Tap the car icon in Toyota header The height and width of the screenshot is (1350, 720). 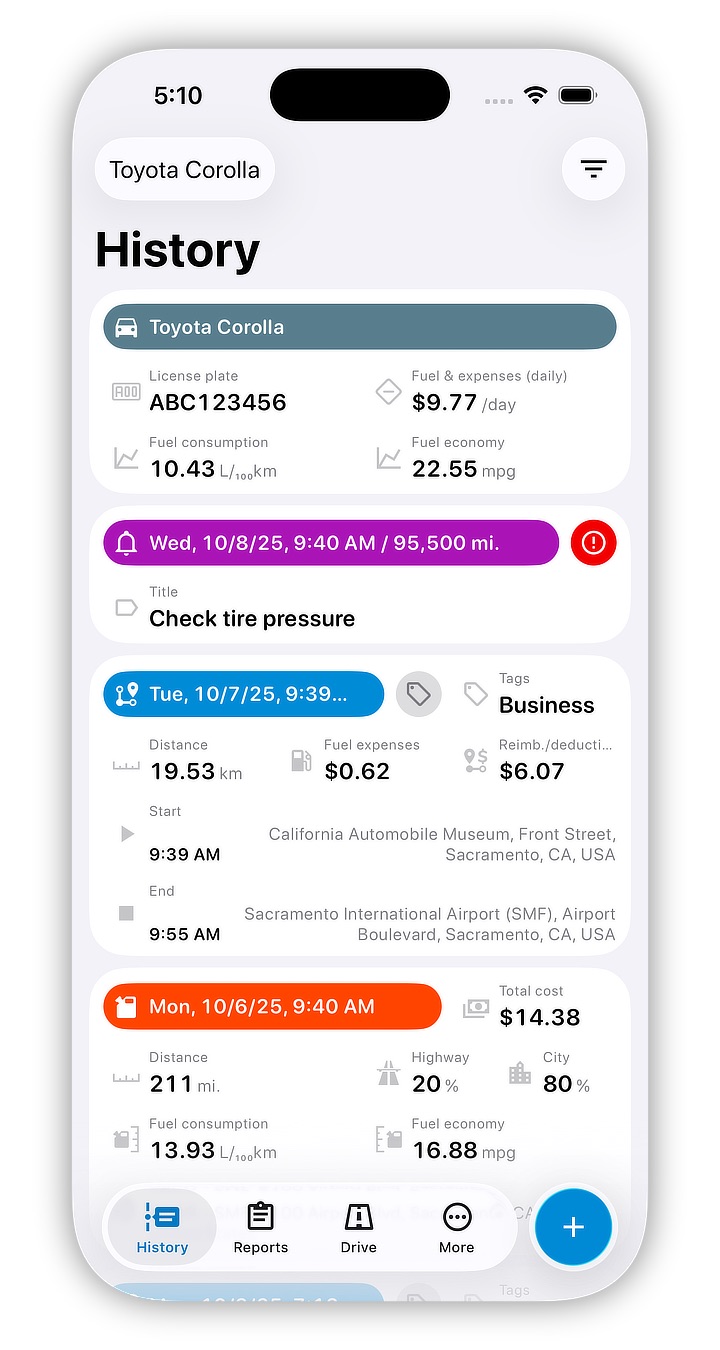click(126, 327)
